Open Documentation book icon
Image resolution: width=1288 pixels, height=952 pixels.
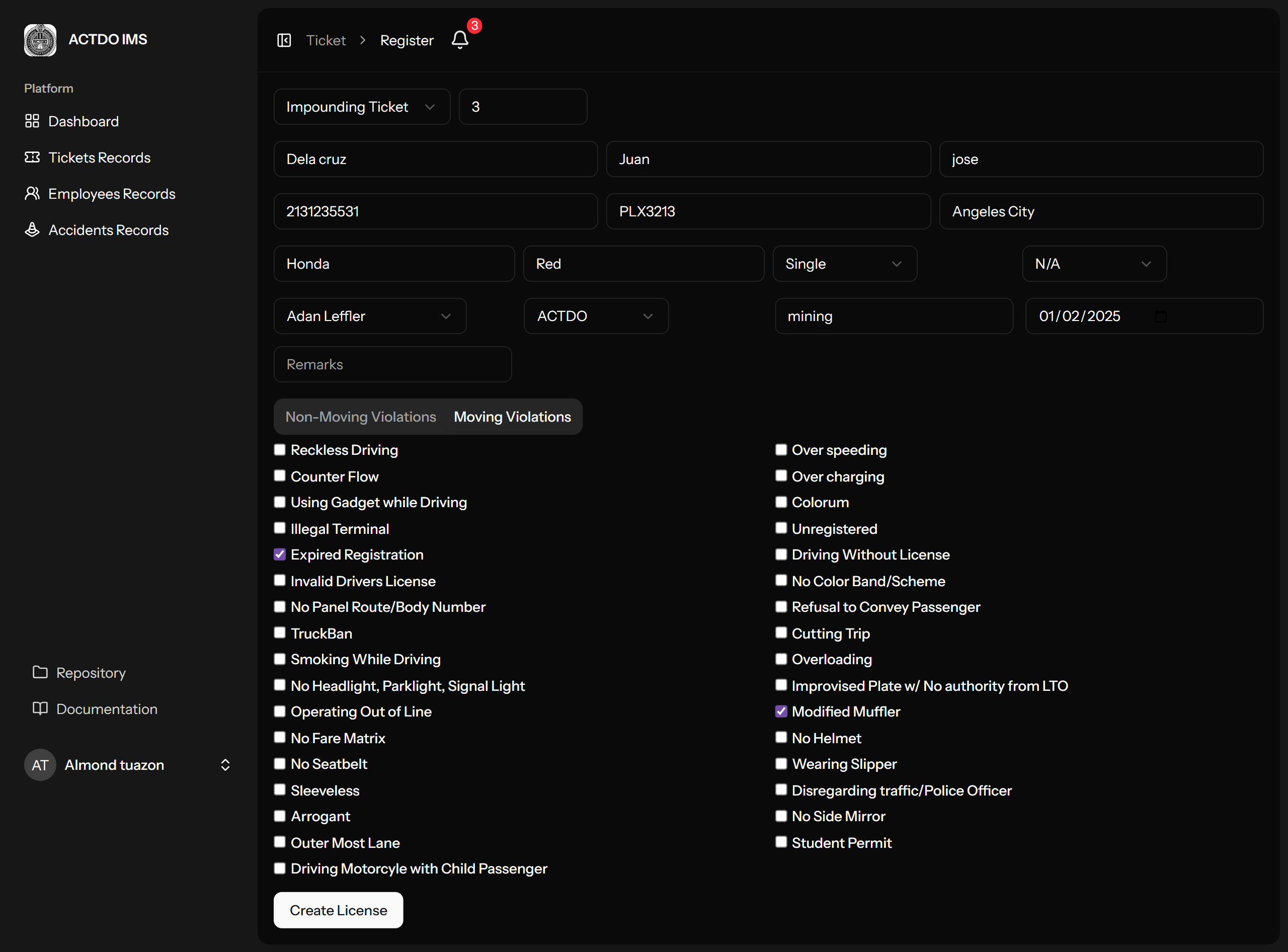(40, 709)
